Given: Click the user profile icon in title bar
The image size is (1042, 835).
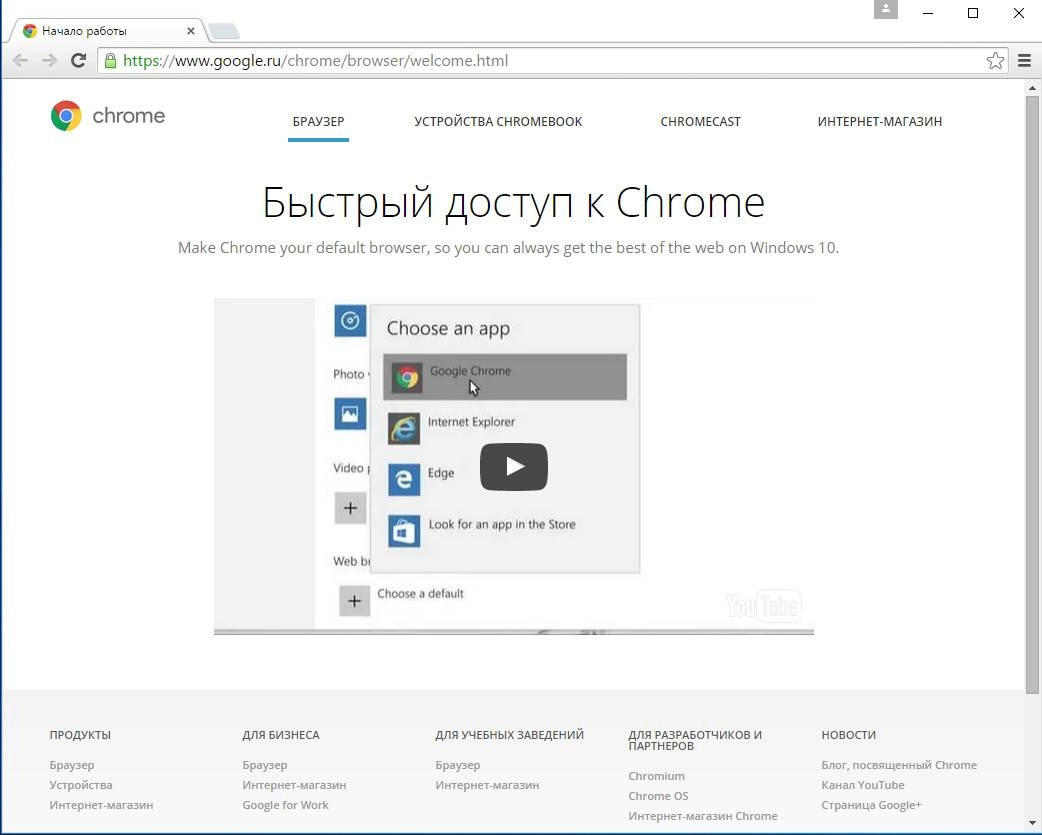Looking at the screenshot, I should pos(885,9).
